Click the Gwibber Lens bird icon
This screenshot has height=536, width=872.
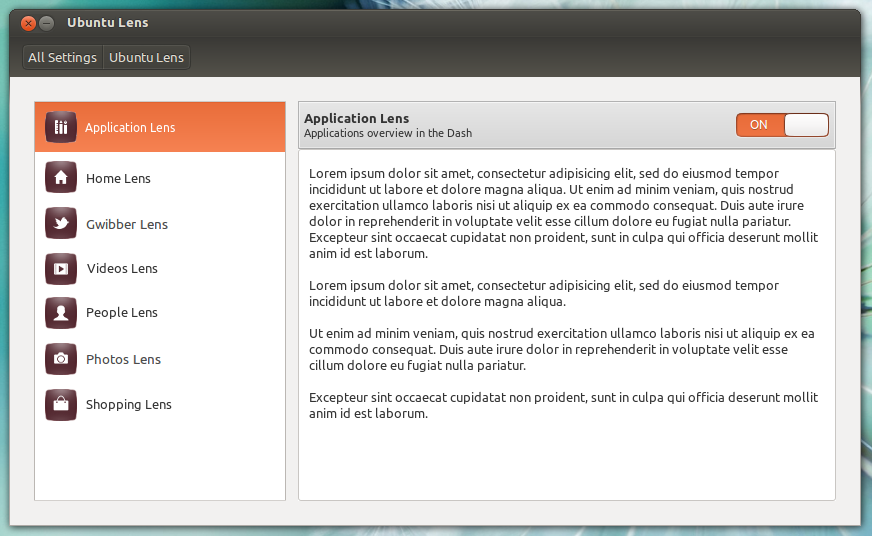[61, 224]
